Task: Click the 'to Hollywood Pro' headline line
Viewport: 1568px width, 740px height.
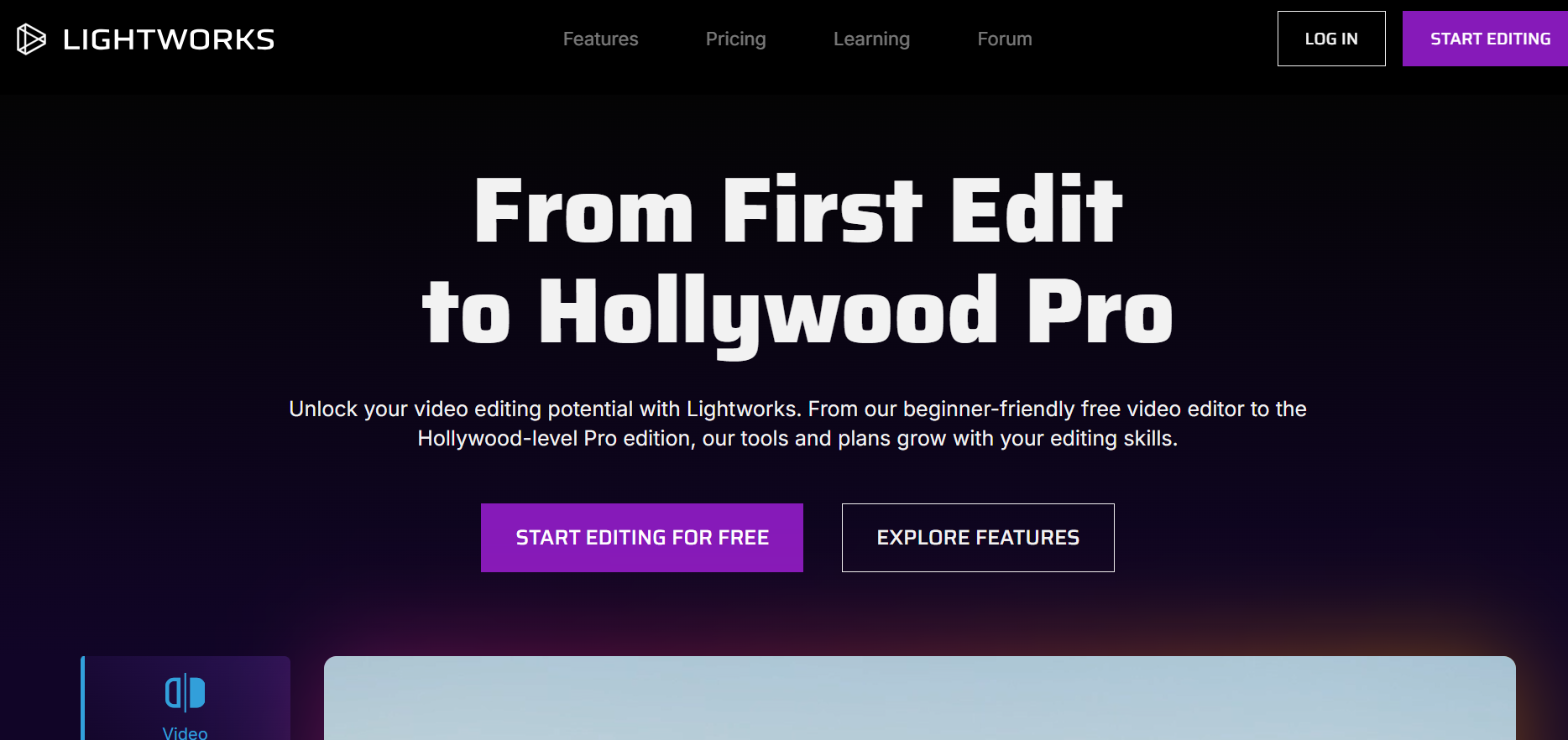Action: click(x=797, y=312)
